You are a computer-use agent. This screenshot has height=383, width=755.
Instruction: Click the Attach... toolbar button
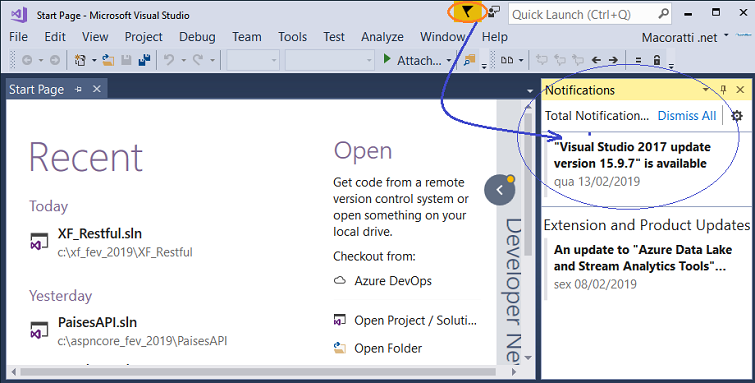[x=418, y=60]
